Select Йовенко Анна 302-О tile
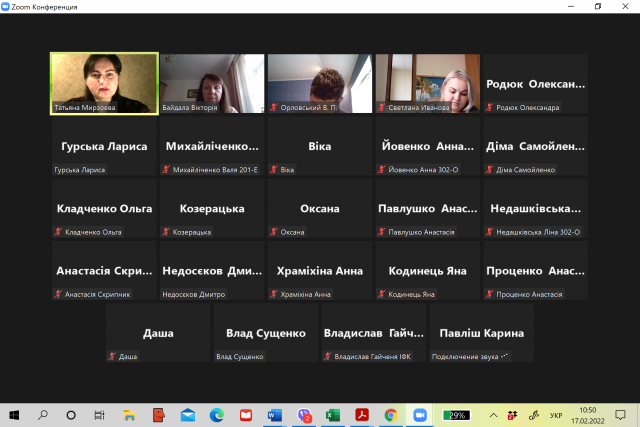This screenshot has width=640, height=427. 428,146
